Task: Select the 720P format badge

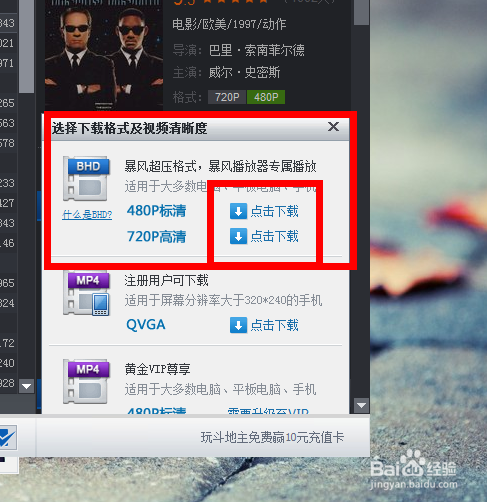Action: (227, 97)
